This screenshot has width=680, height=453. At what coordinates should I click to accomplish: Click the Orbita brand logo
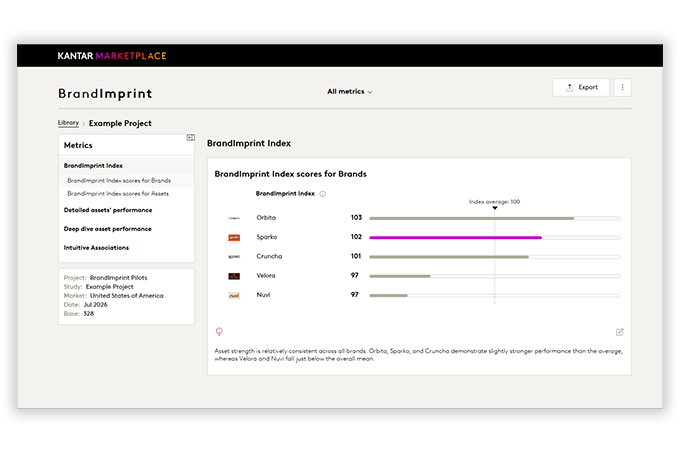tap(234, 218)
